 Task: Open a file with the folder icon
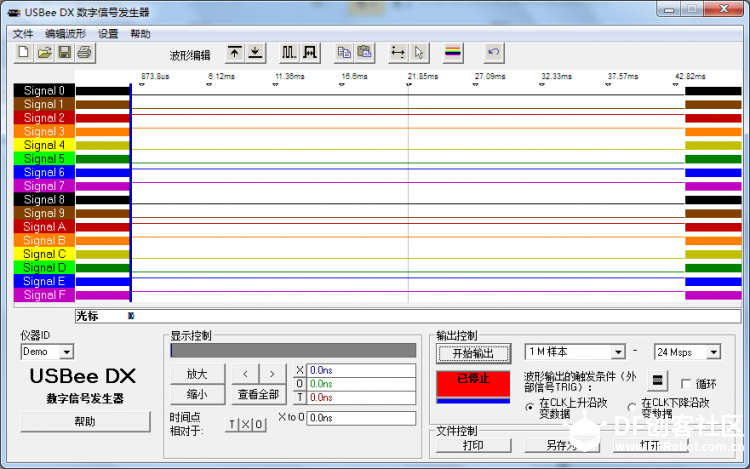point(44,52)
